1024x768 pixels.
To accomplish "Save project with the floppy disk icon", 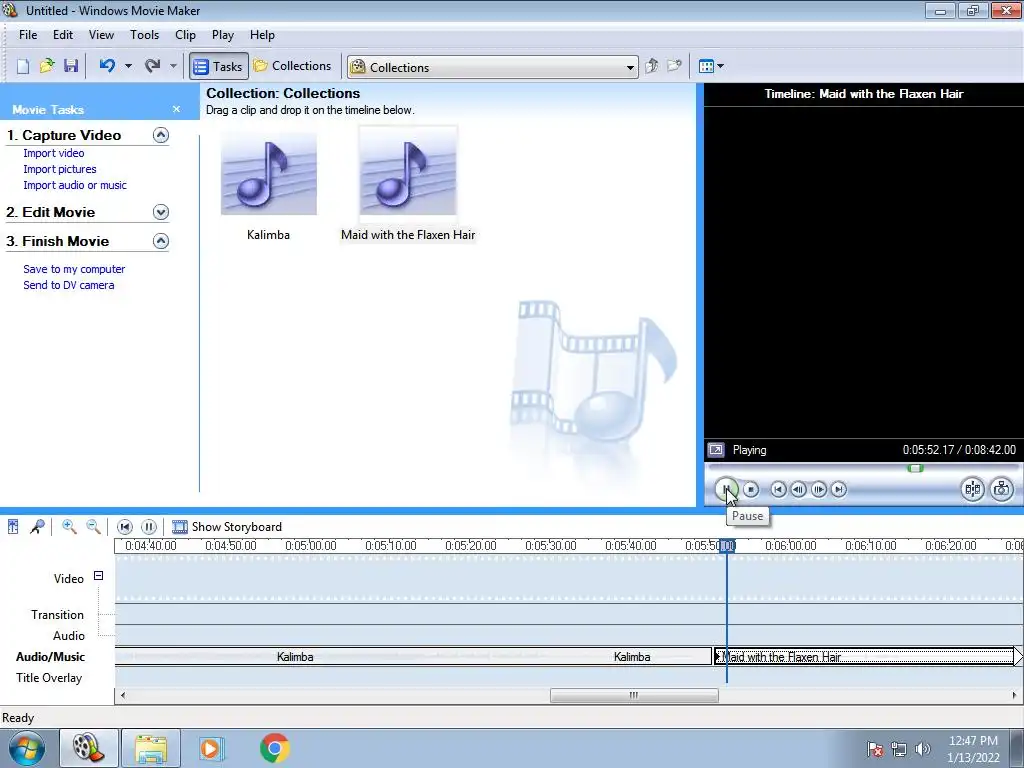I will tap(71, 66).
